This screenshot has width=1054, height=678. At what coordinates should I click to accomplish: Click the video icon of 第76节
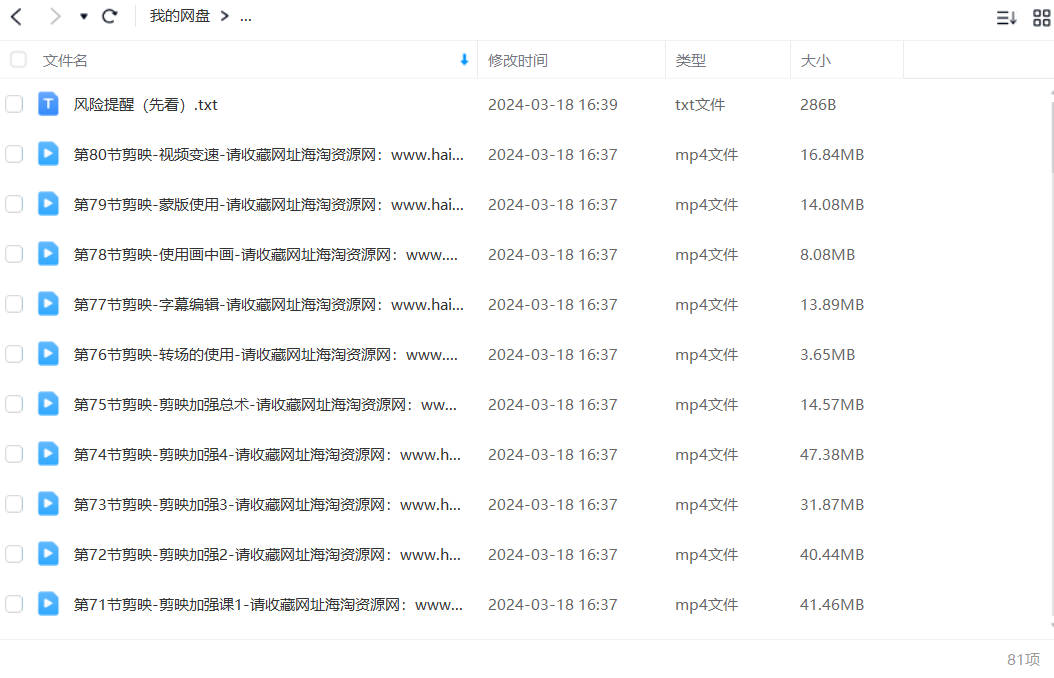[x=48, y=354]
